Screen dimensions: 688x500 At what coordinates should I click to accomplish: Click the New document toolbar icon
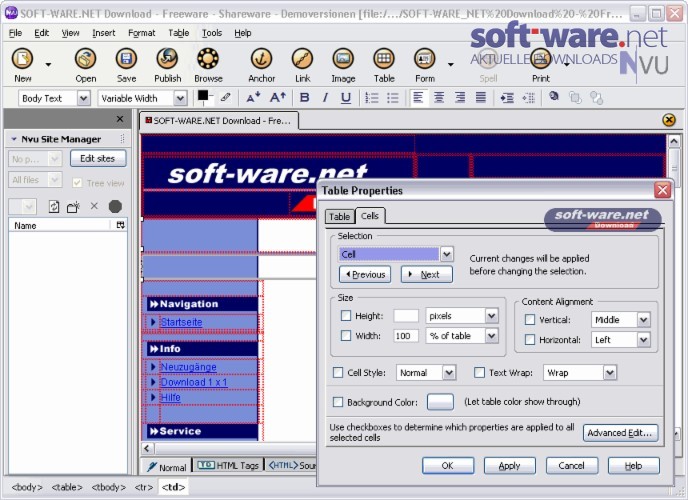[x=22, y=58]
